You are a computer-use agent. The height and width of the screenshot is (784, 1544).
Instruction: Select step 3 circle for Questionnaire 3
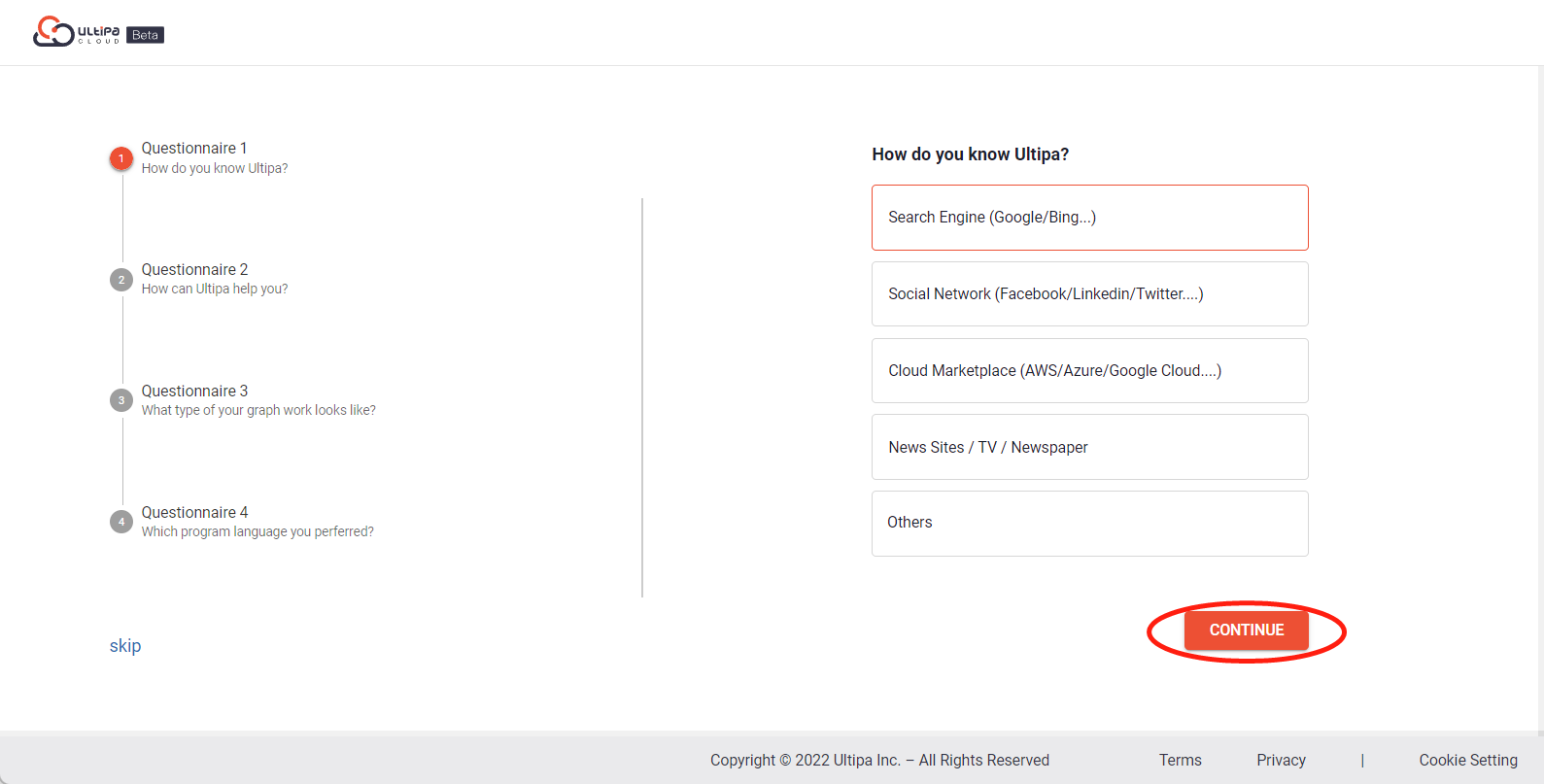click(x=121, y=400)
